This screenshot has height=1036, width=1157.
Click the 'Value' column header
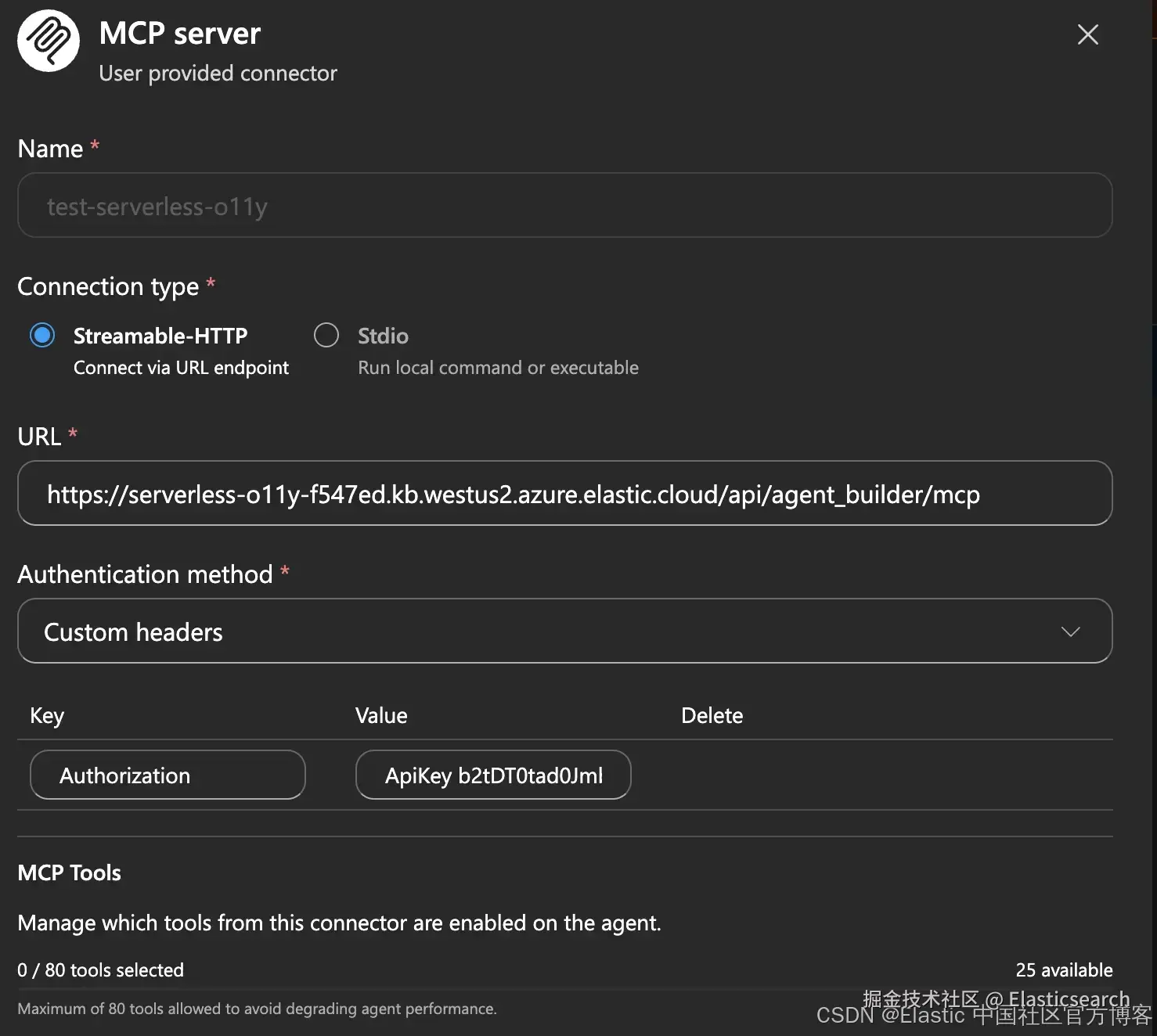(x=381, y=716)
